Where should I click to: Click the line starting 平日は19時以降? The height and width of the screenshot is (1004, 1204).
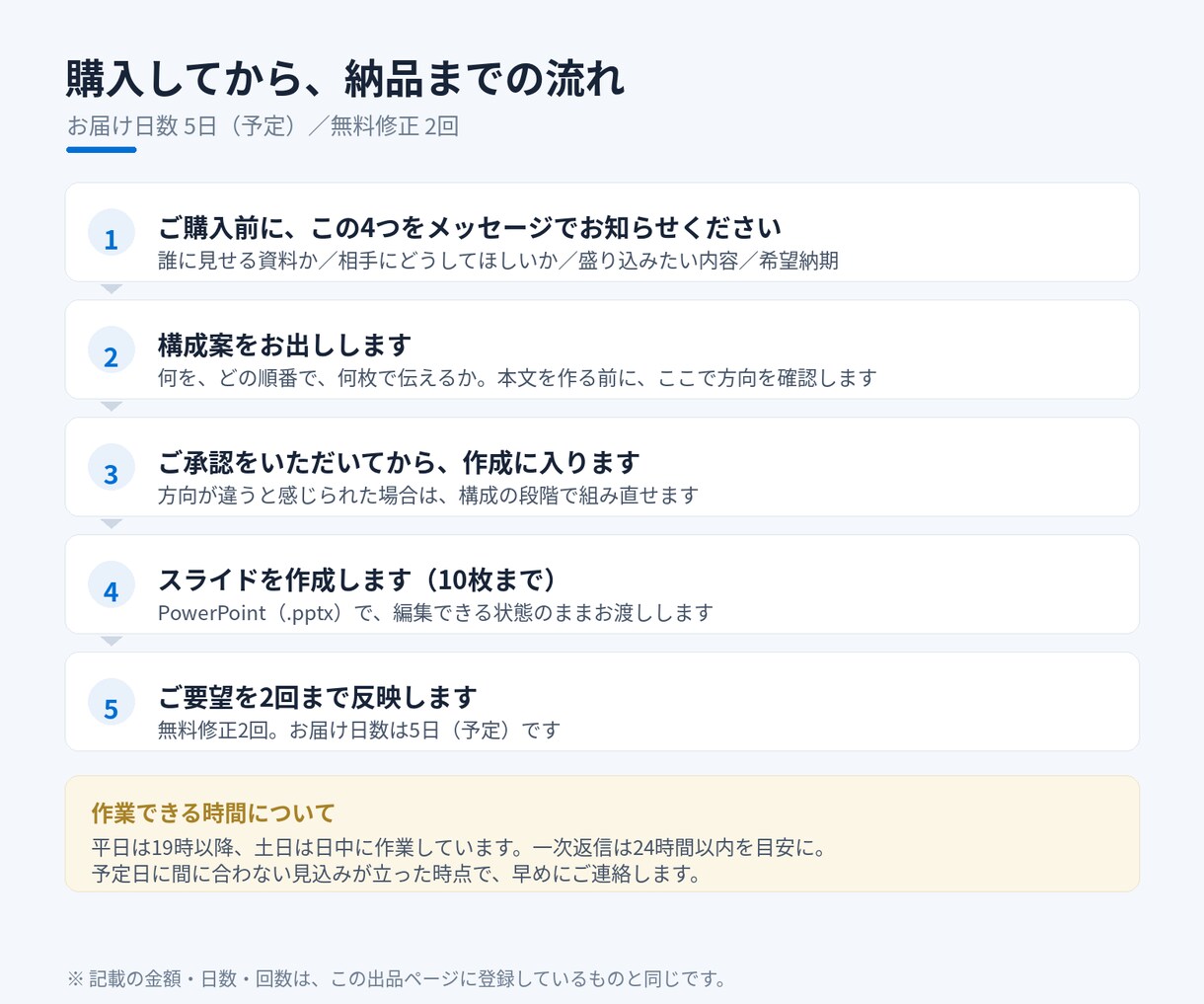point(459,847)
